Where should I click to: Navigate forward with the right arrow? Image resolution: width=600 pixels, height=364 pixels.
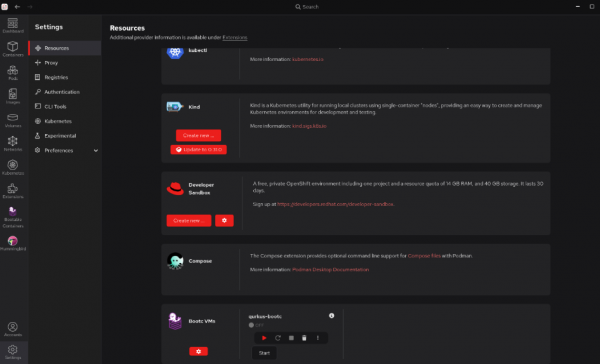point(30,7)
